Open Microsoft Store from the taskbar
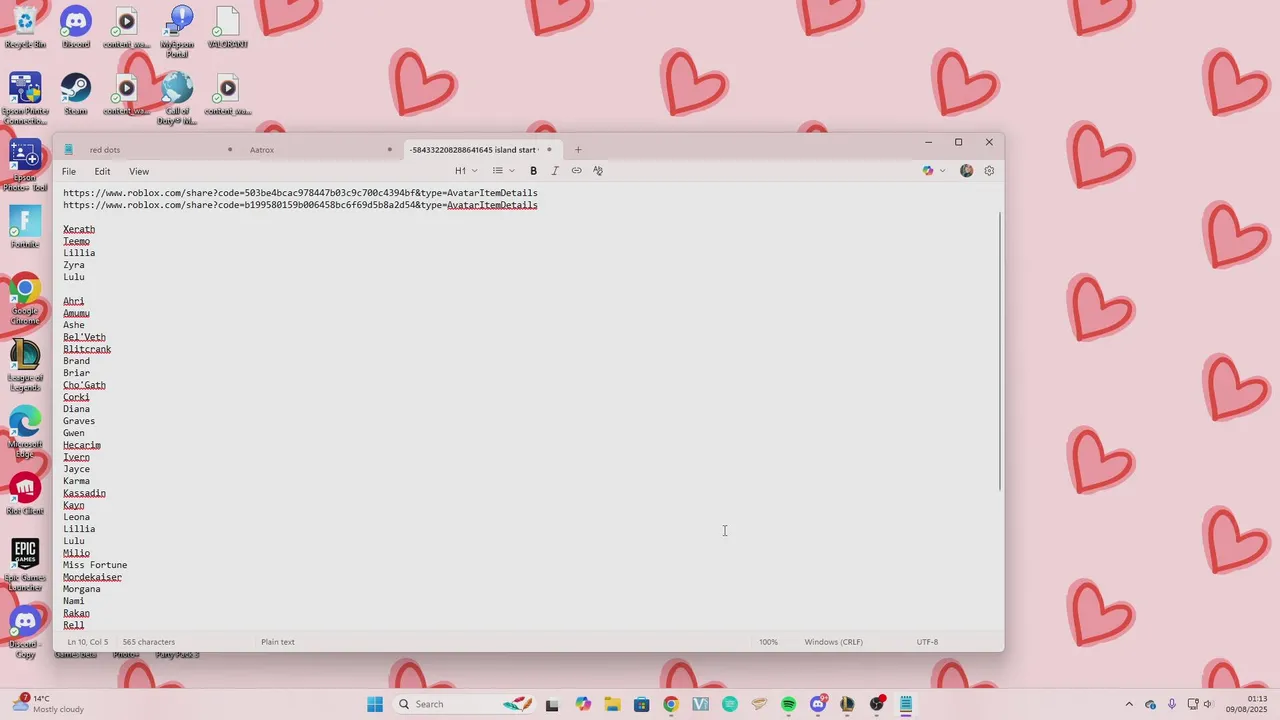 (x=642, y=704)
